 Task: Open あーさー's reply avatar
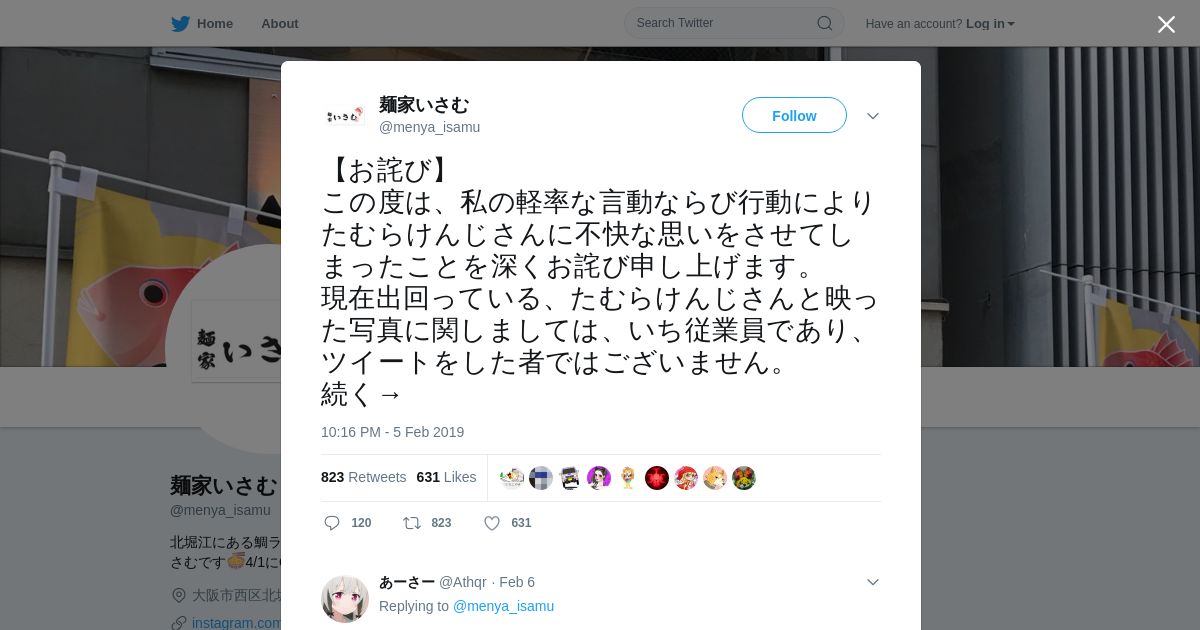point(345,599)
